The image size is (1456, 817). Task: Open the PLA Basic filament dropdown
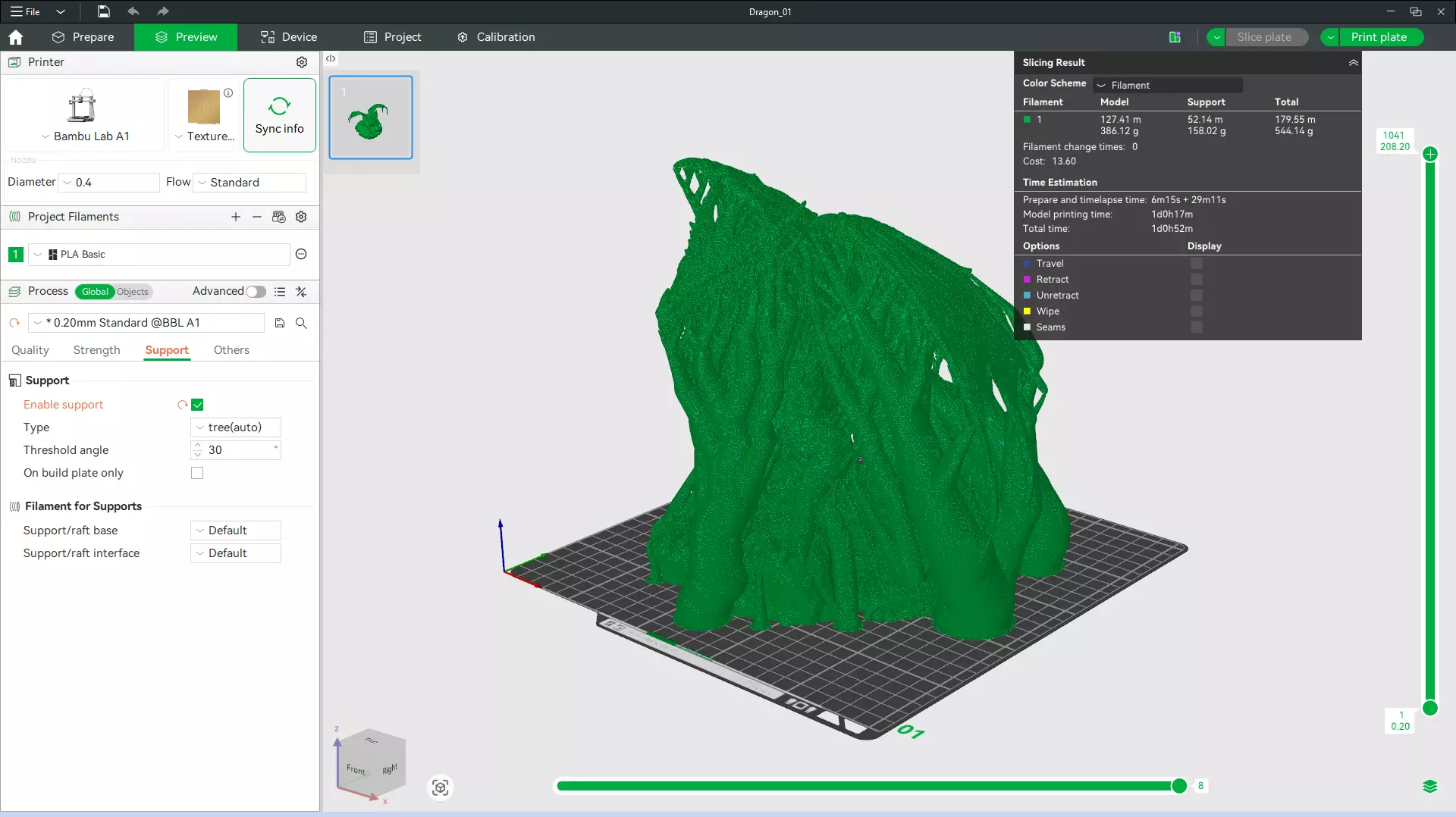coord(159,255)
